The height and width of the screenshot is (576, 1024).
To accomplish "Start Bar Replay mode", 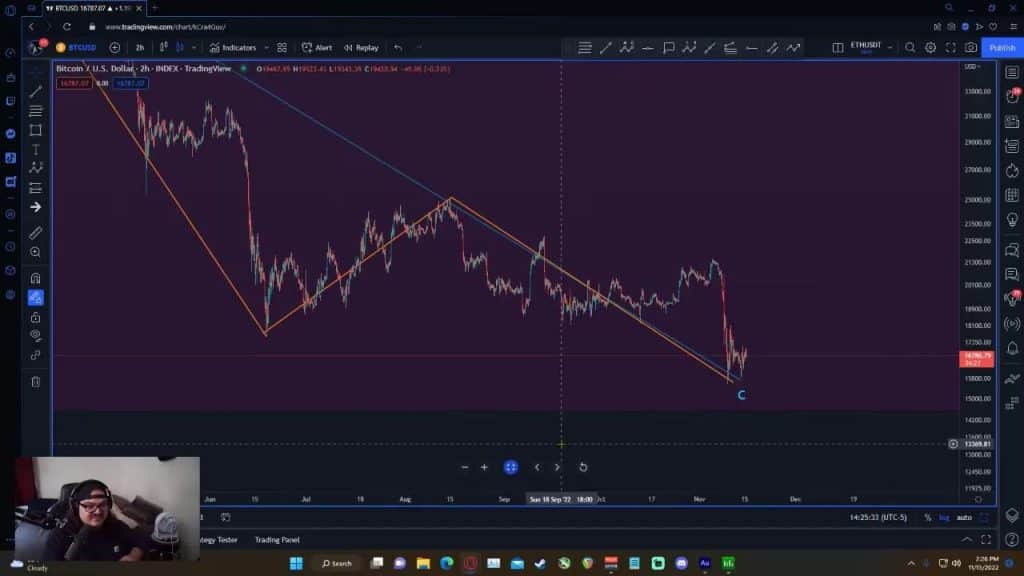I will click(361, 47).
